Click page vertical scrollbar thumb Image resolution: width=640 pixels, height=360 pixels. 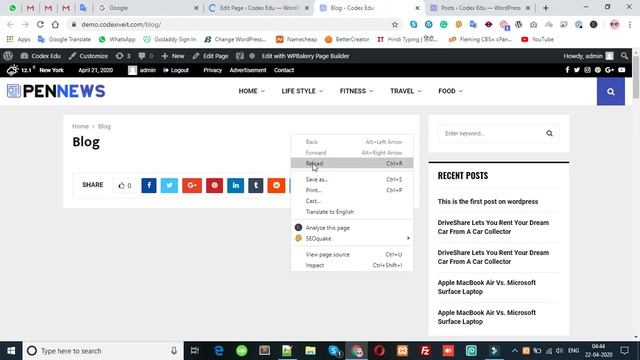(x=636, y=77)
